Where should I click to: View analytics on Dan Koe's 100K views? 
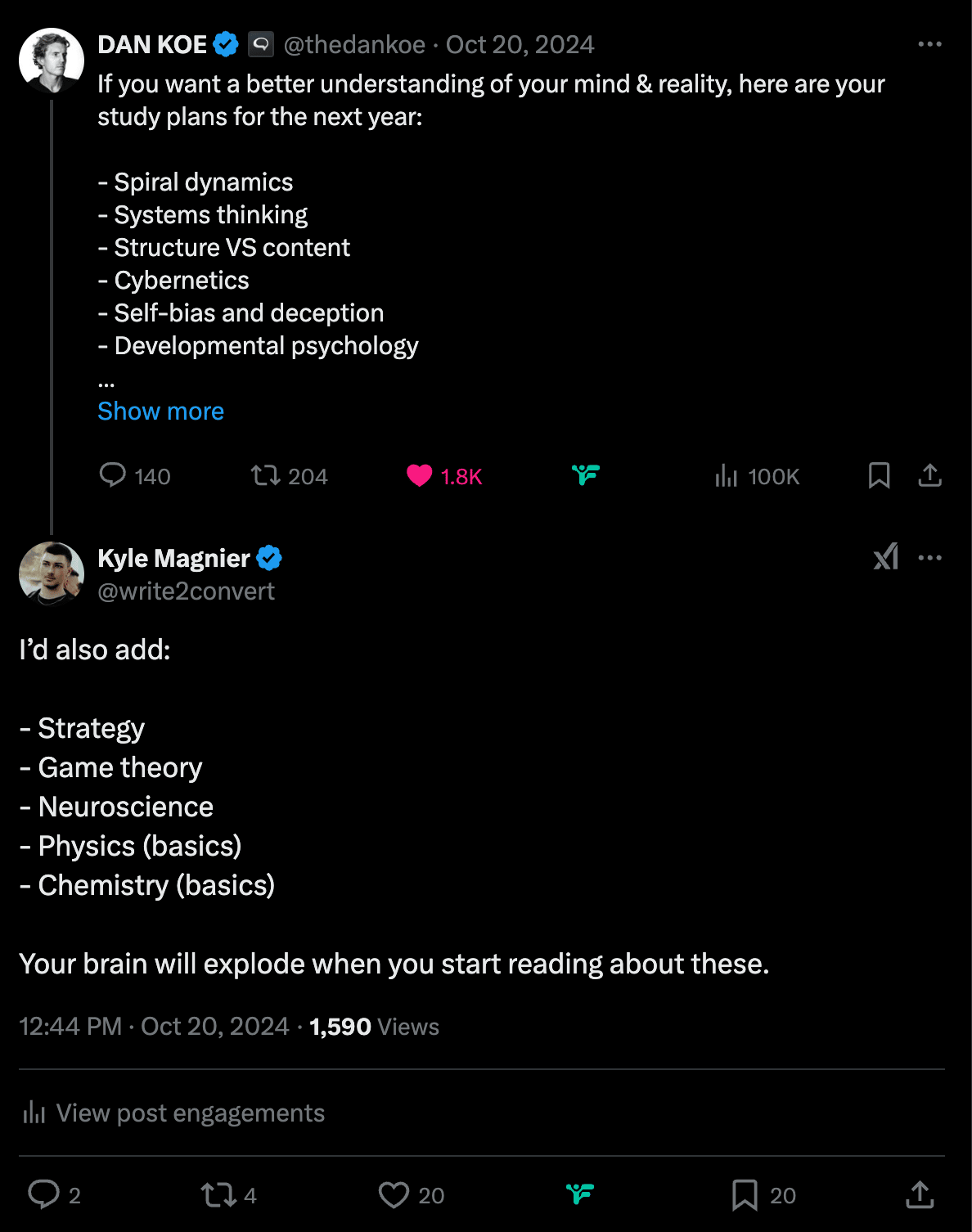point(727,475)
